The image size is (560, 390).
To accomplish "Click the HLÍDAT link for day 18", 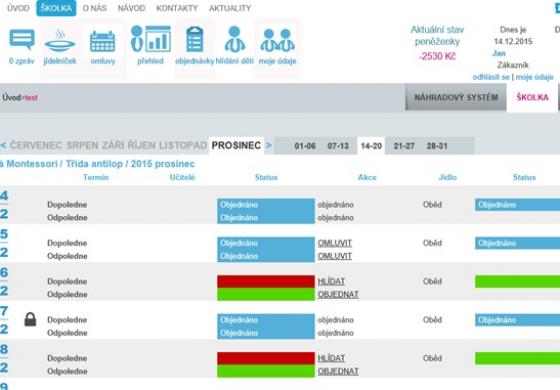I will (x=331, y=358).
